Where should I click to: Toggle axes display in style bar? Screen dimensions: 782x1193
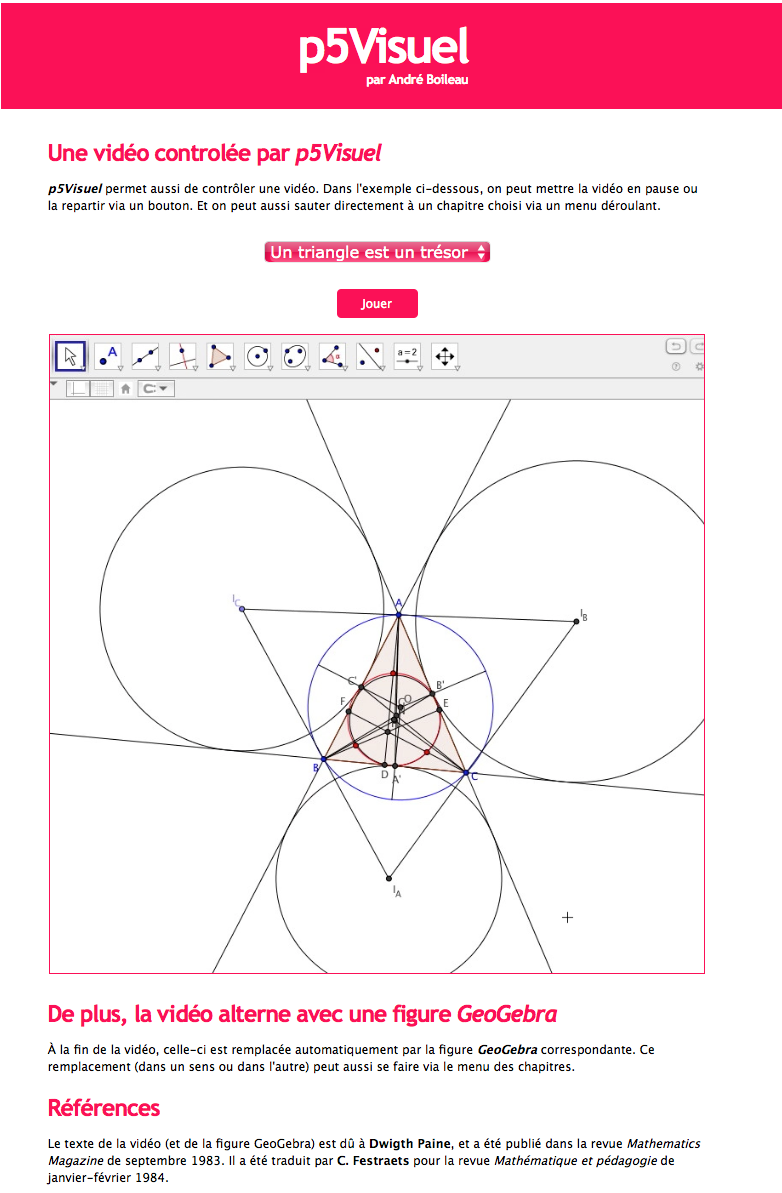(78, 389)
